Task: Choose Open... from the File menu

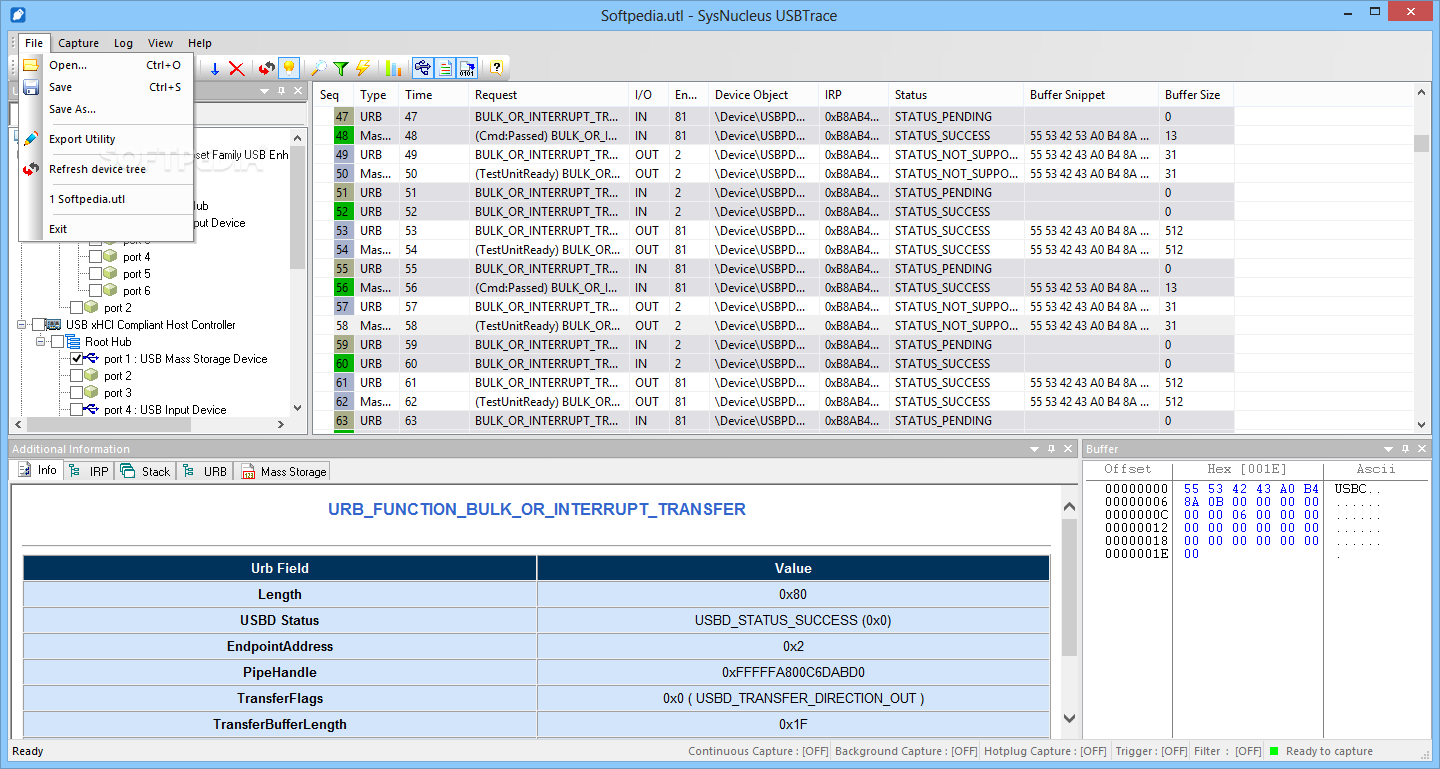Action: [106, 65]
